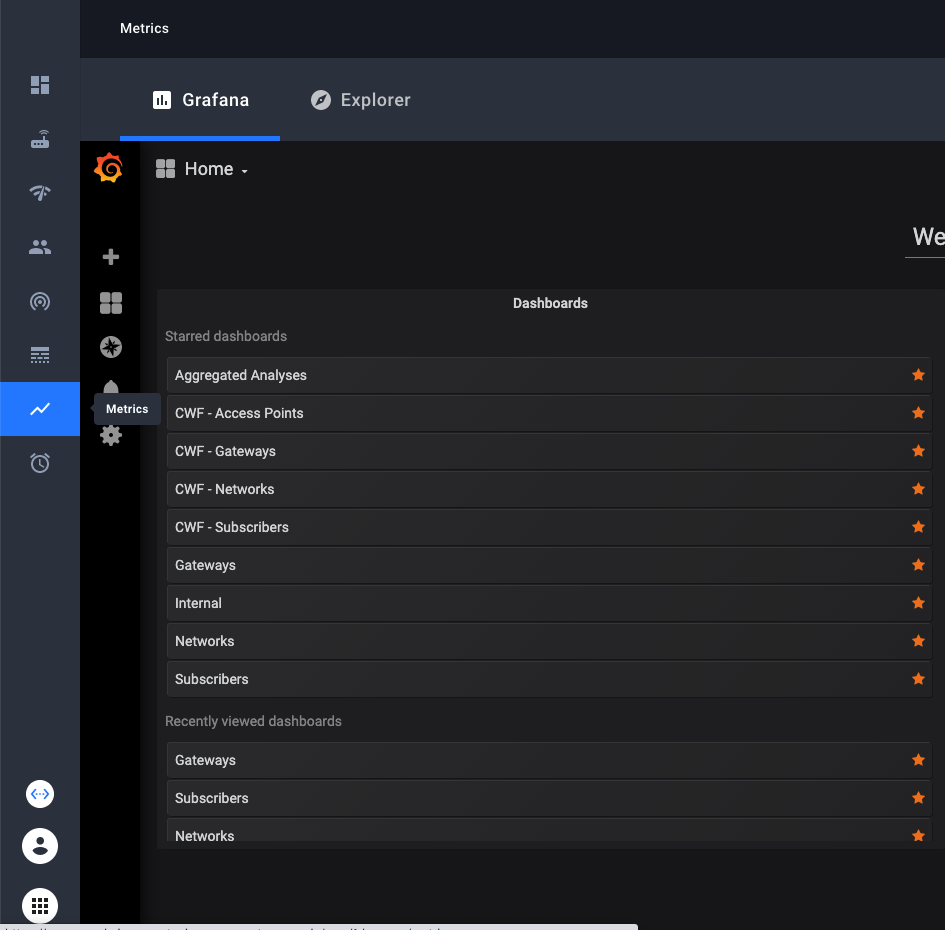Select the Networks entry in recently viewed list
Screen dimensions: 945x930
[x=204, y=836]
